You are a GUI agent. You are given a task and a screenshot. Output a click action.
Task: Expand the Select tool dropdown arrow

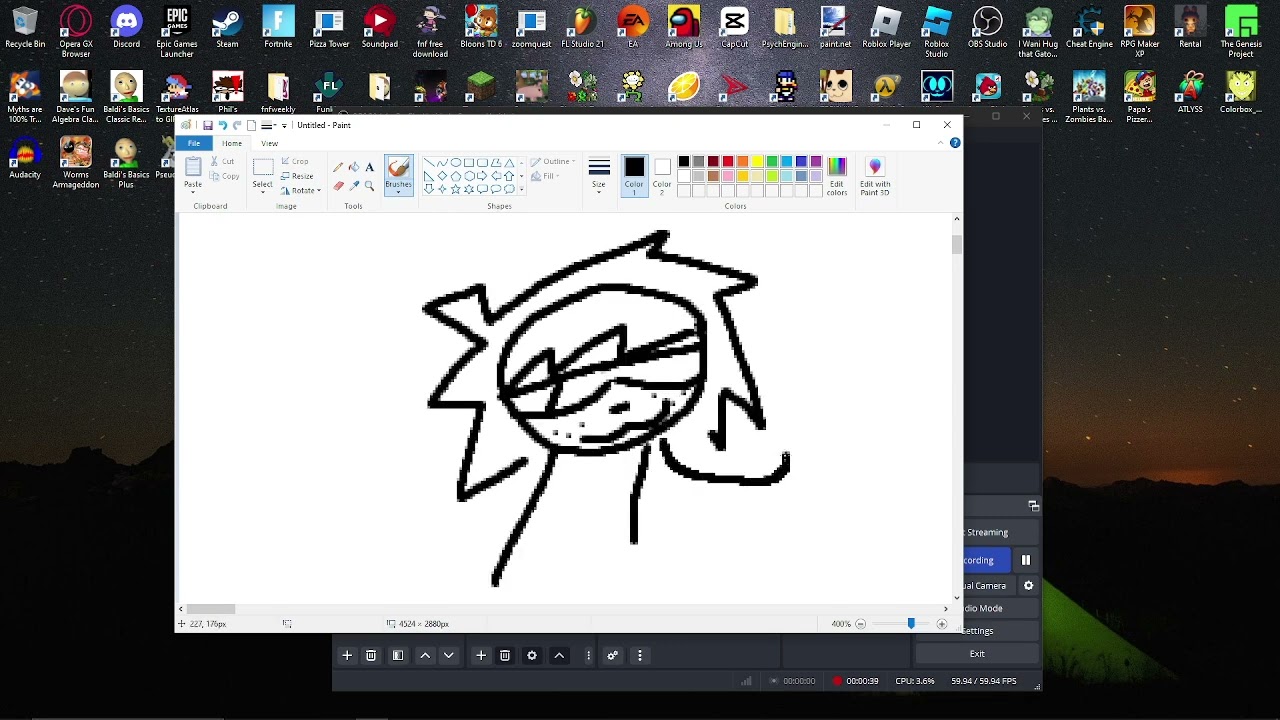click(x=263, y=190)
